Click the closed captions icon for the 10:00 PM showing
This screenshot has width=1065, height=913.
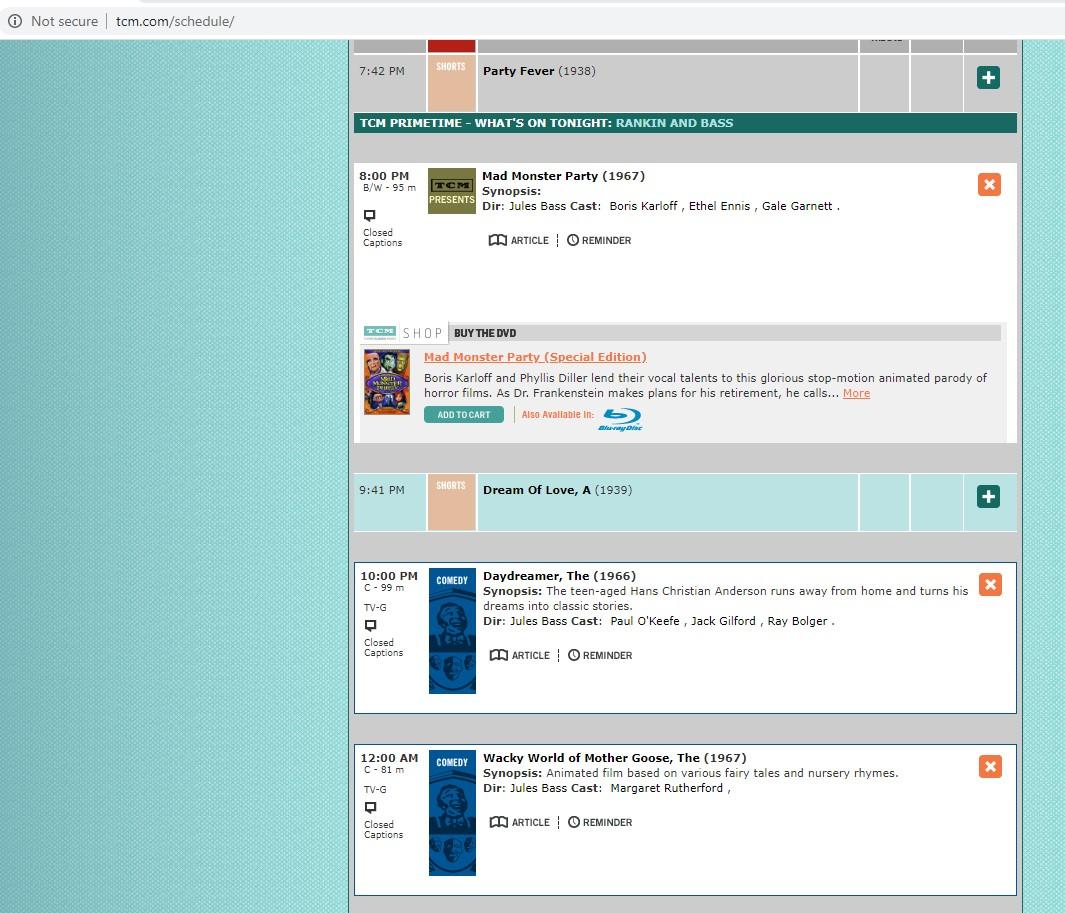[371, 626]
